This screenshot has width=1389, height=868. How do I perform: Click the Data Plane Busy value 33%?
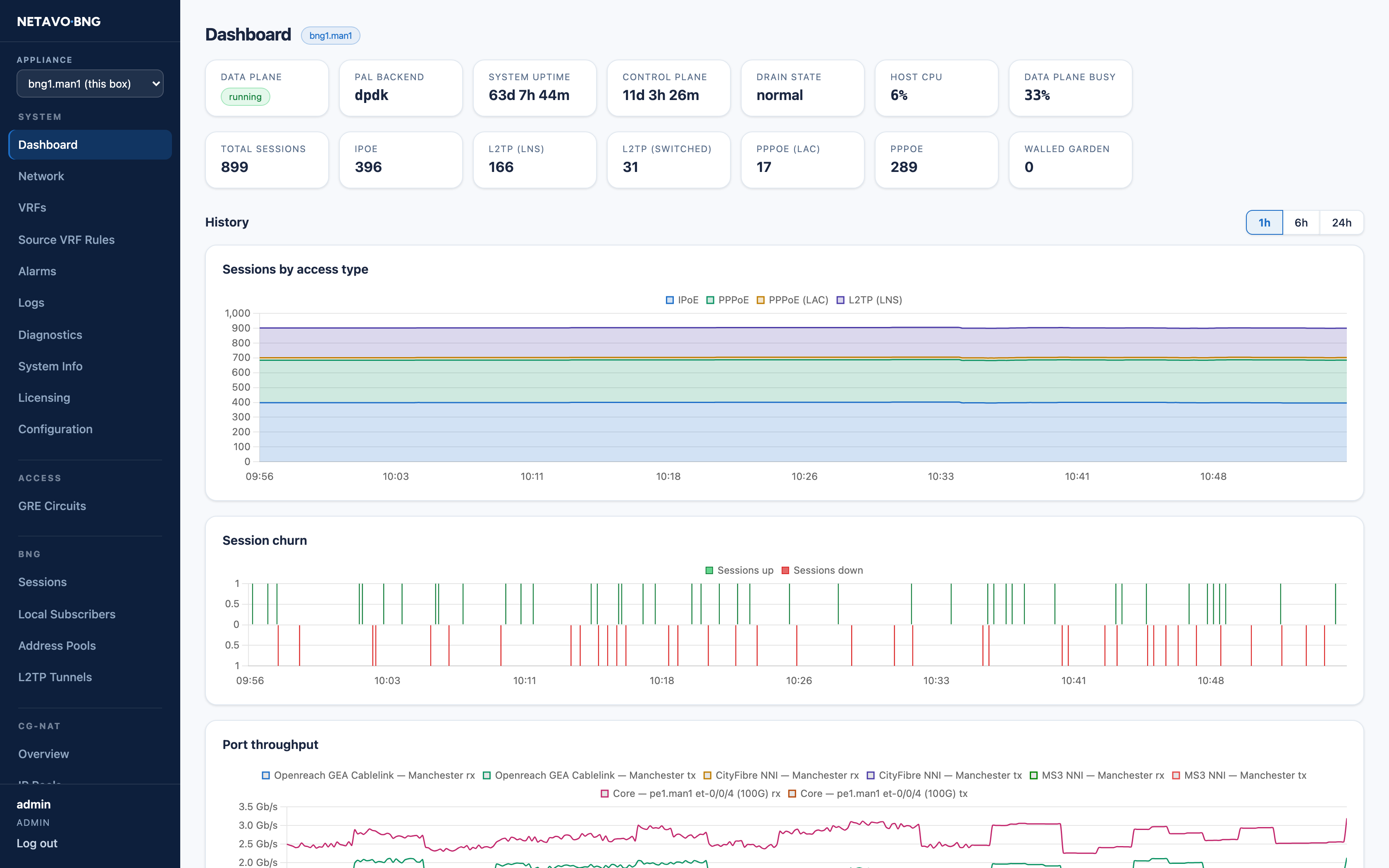point(1037,95)
